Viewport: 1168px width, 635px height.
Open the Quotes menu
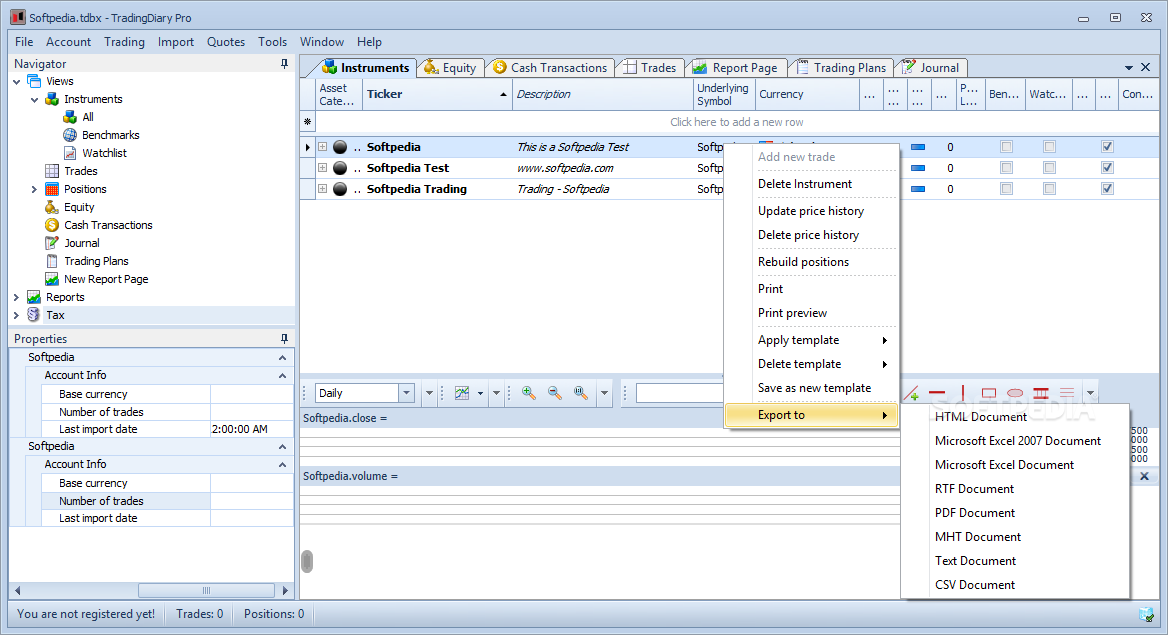click(x=226, y=42)
